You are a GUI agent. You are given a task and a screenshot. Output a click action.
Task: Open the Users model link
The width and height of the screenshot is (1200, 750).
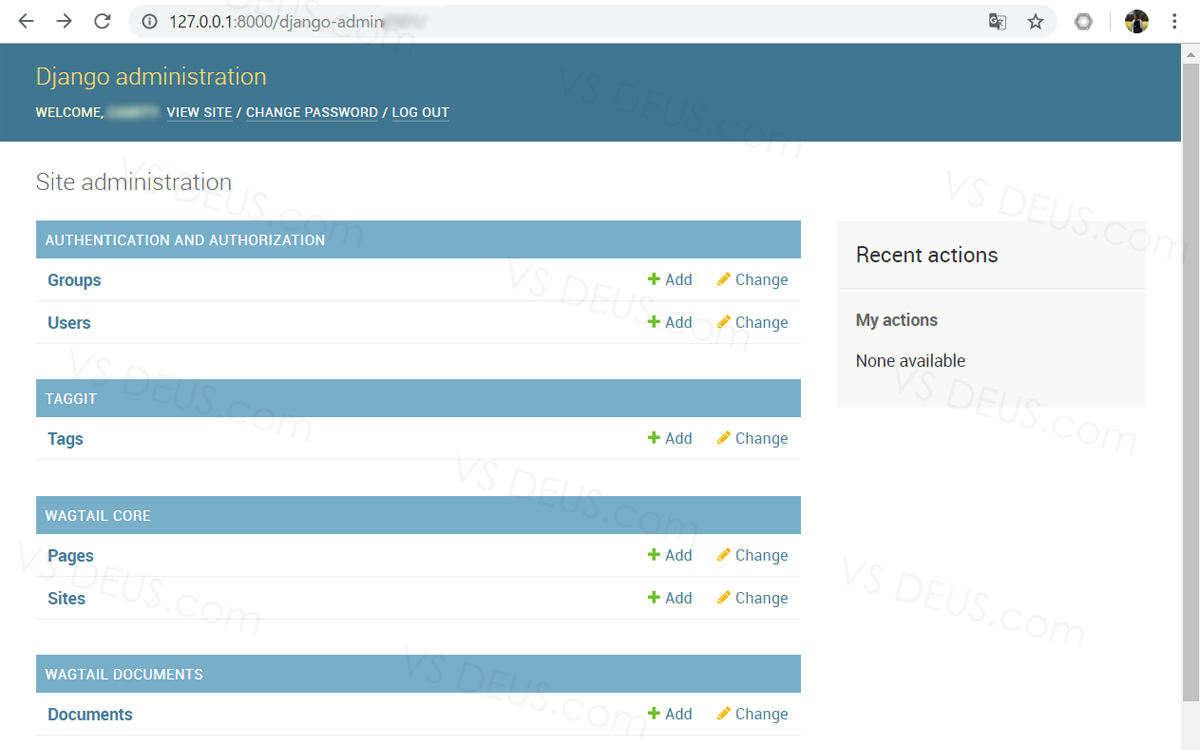pos(69,323)
